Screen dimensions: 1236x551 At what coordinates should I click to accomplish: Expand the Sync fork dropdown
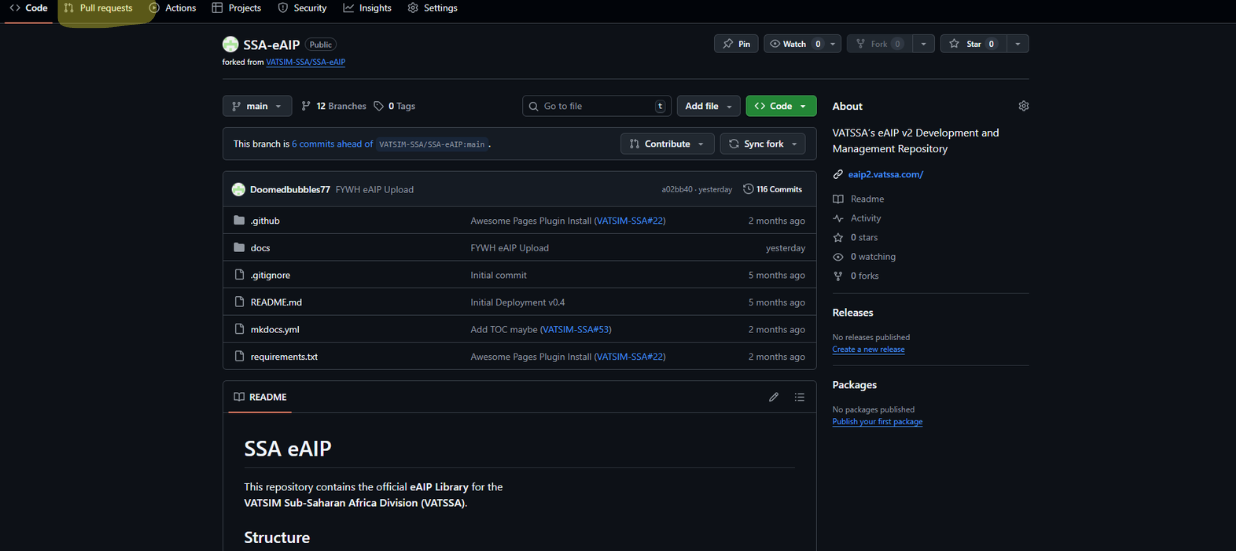[x=762, y=144]
